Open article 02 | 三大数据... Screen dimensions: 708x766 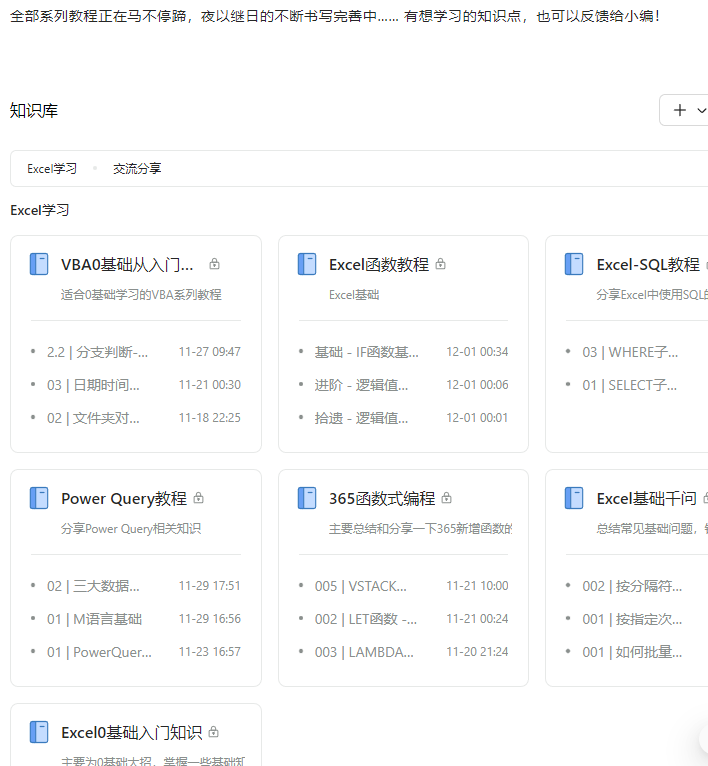93,586
